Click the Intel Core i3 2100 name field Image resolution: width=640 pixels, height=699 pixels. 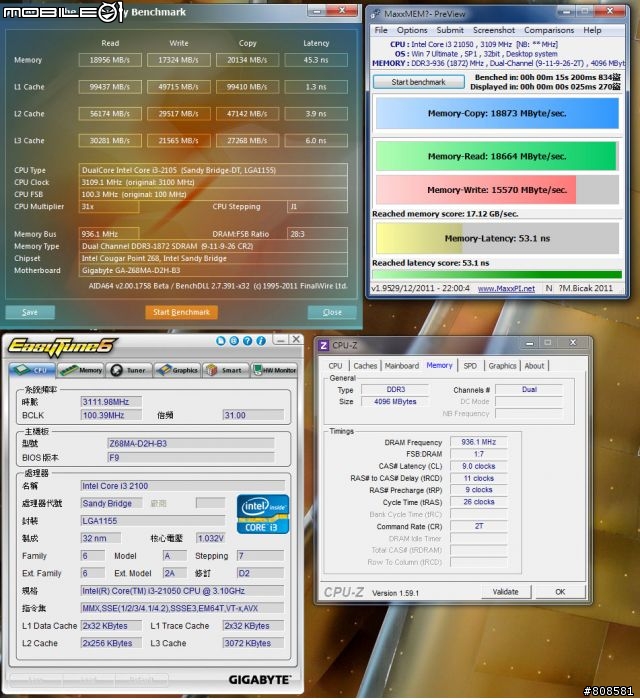click(x=183, y=485)
